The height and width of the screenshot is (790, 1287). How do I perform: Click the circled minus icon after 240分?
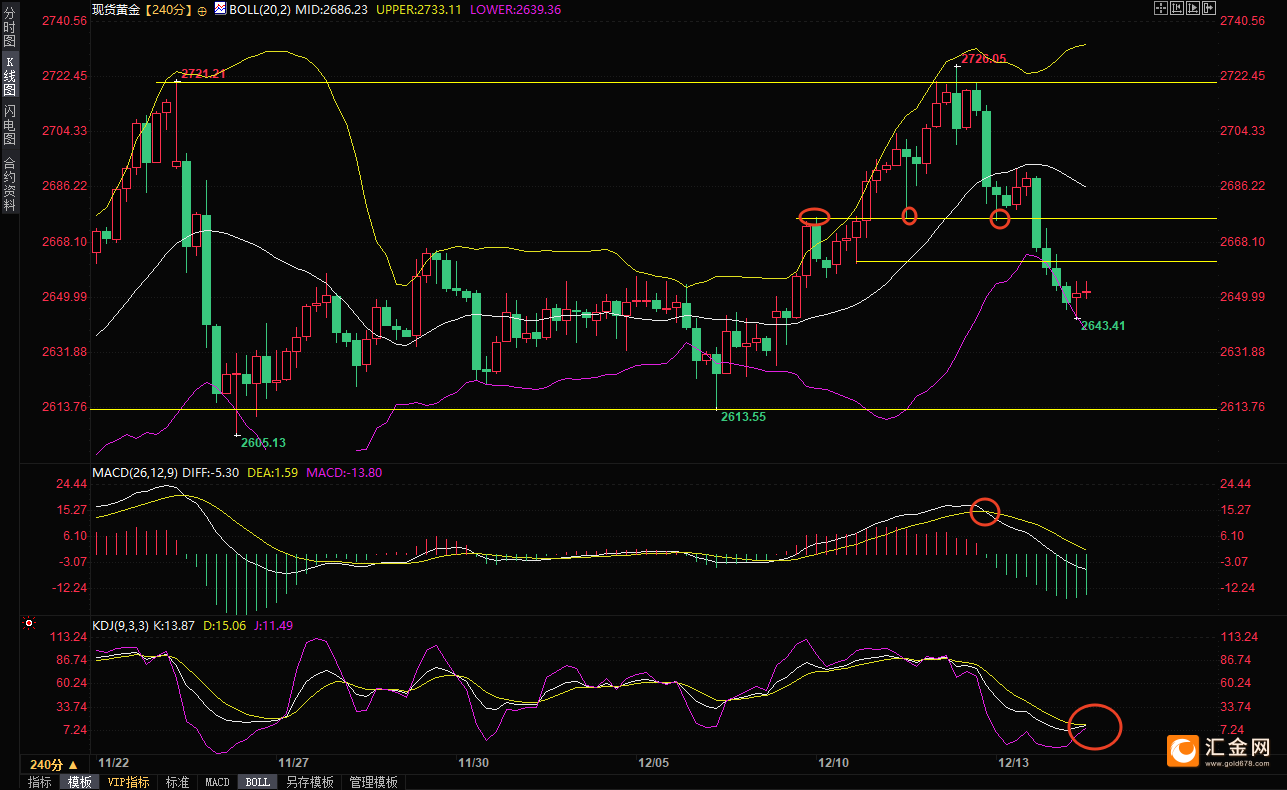[203, 9]
